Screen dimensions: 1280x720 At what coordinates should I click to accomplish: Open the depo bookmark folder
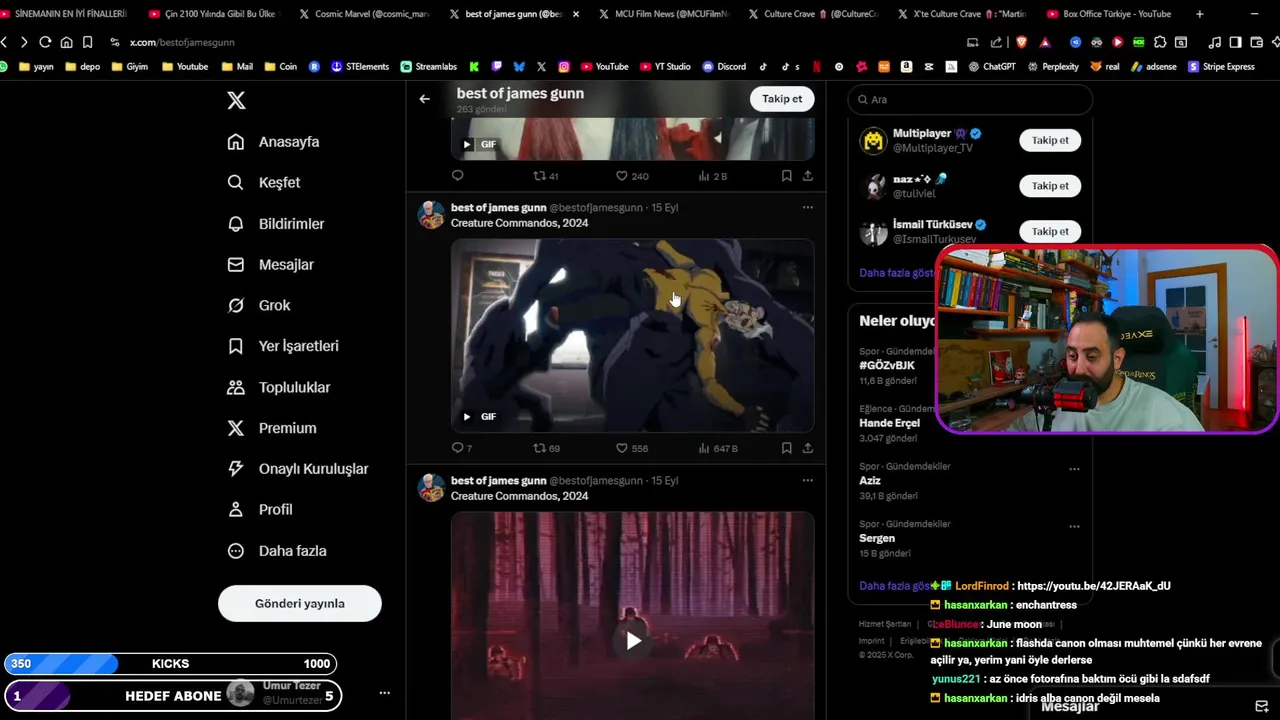tap(82, 67)
